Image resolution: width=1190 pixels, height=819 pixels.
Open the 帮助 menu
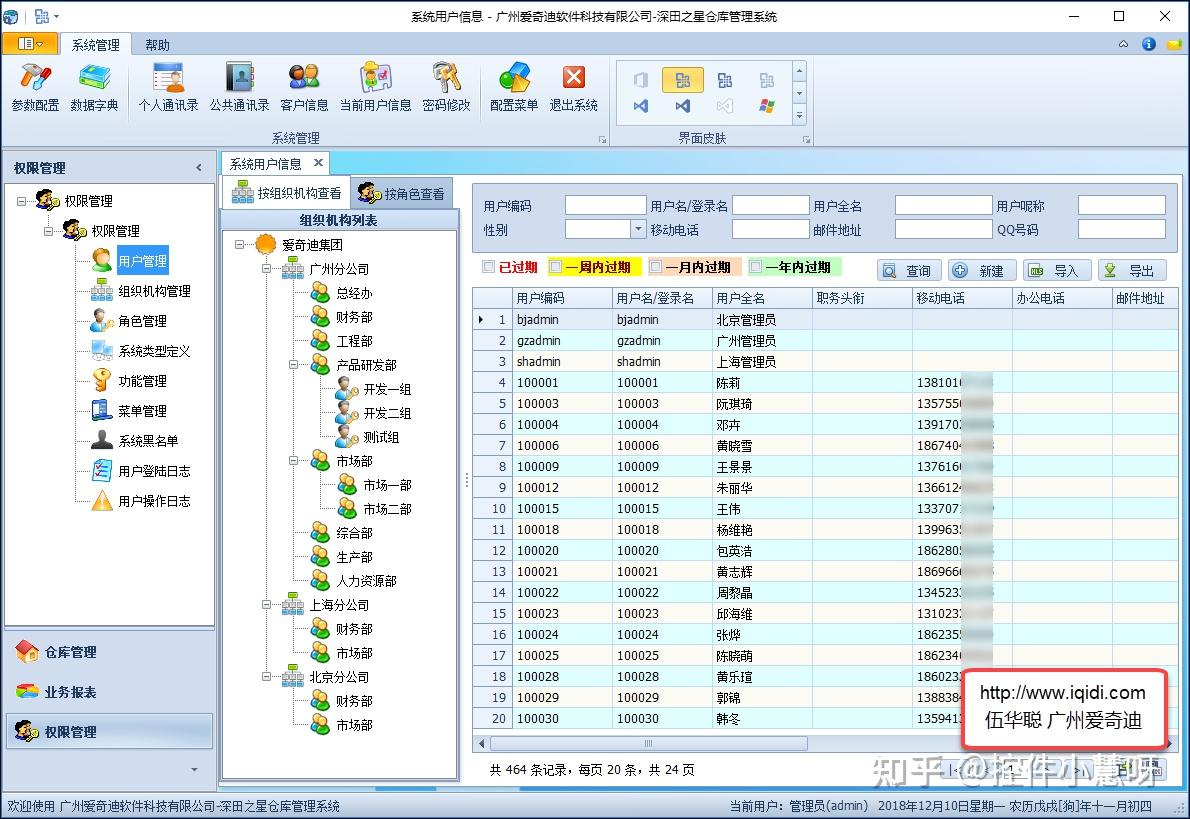[x=156, y=44]
